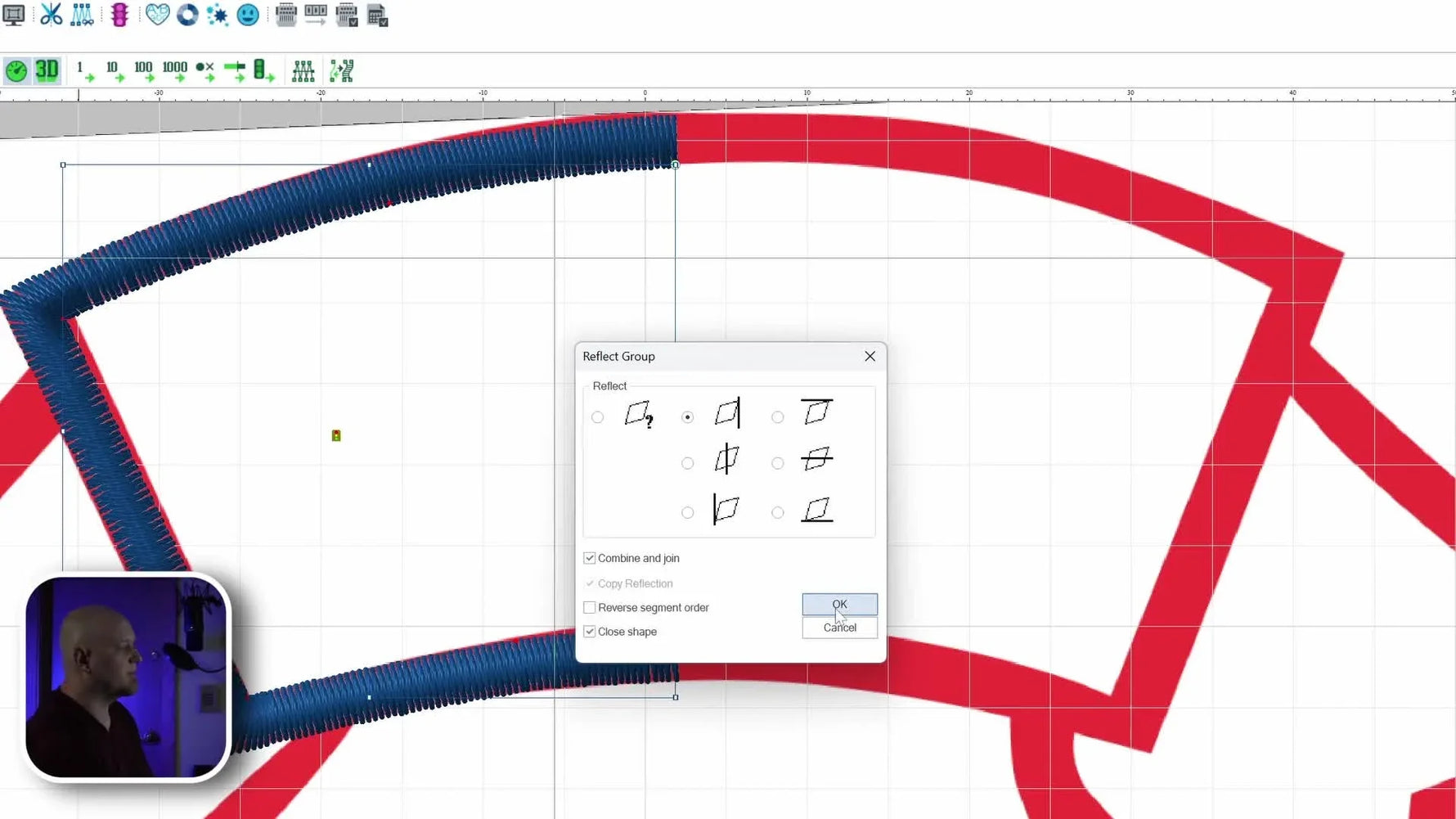
Task: Click the blue smiley face icon
Action: pyautogui.click(x=248, y=15)
